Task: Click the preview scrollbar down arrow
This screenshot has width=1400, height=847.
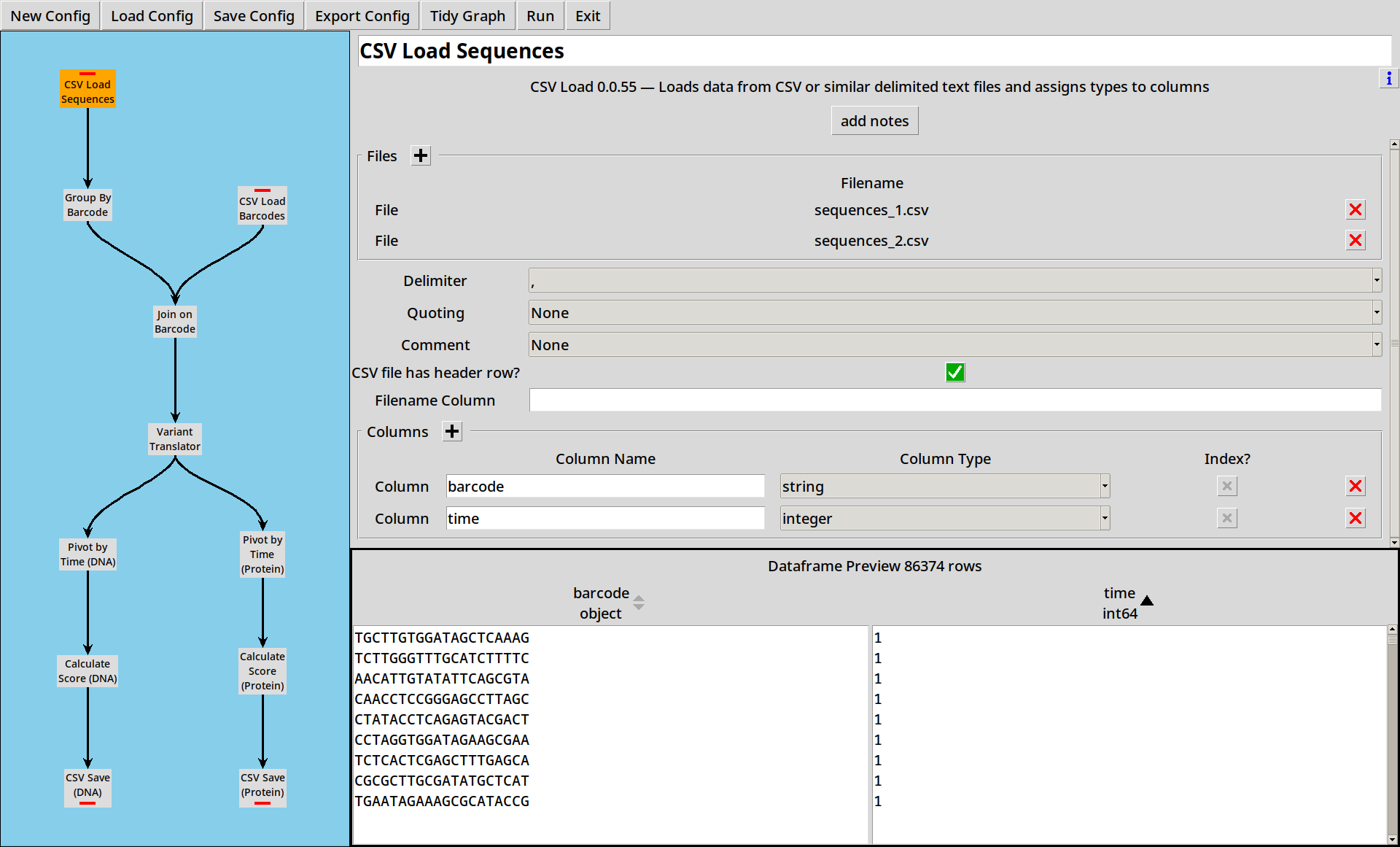Action: tap(1392, 840)
